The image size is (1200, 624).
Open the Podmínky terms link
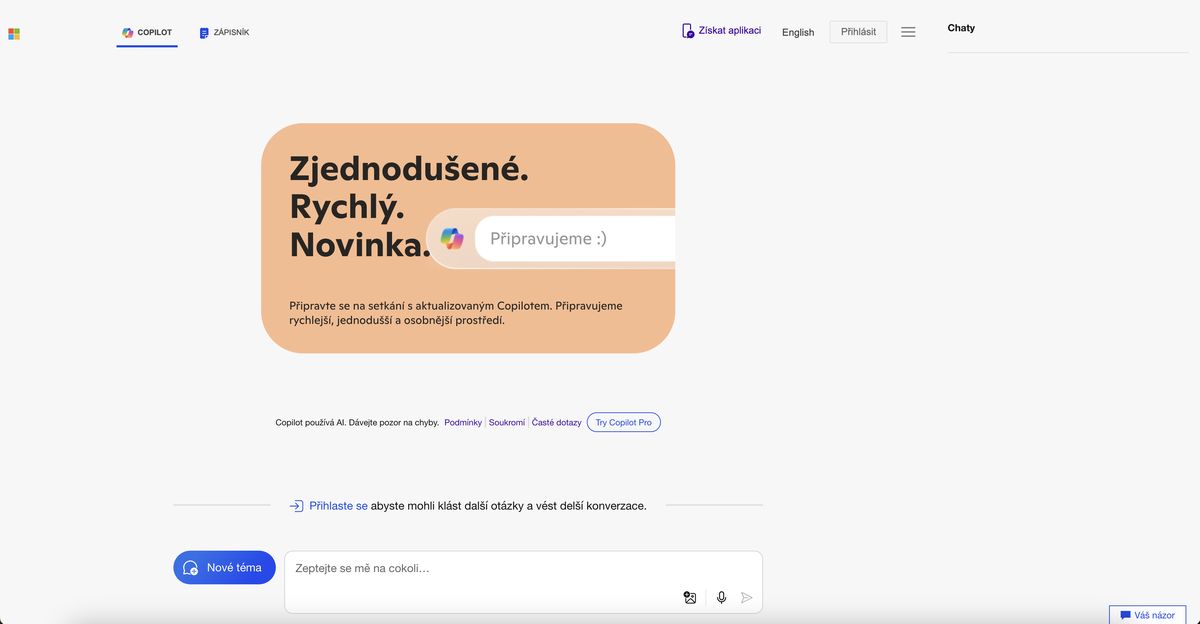point(463,422)
